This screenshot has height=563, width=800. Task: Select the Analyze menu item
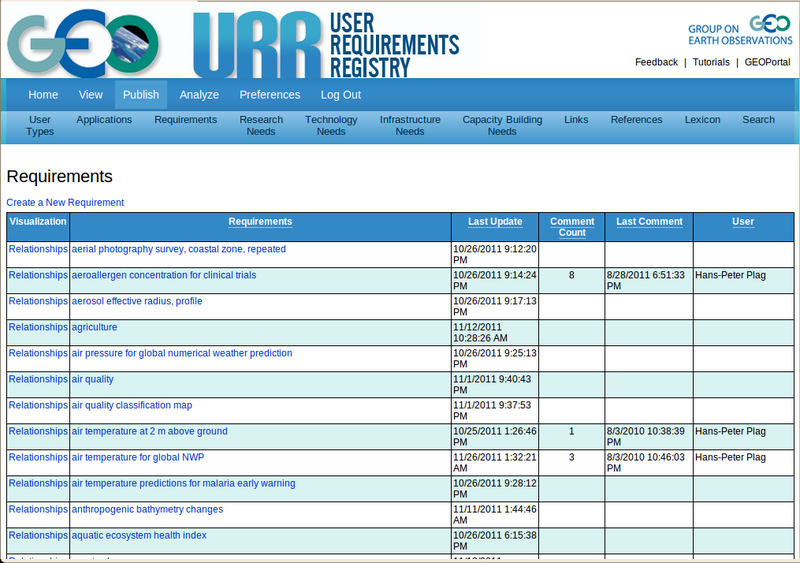tap(199, 95)
